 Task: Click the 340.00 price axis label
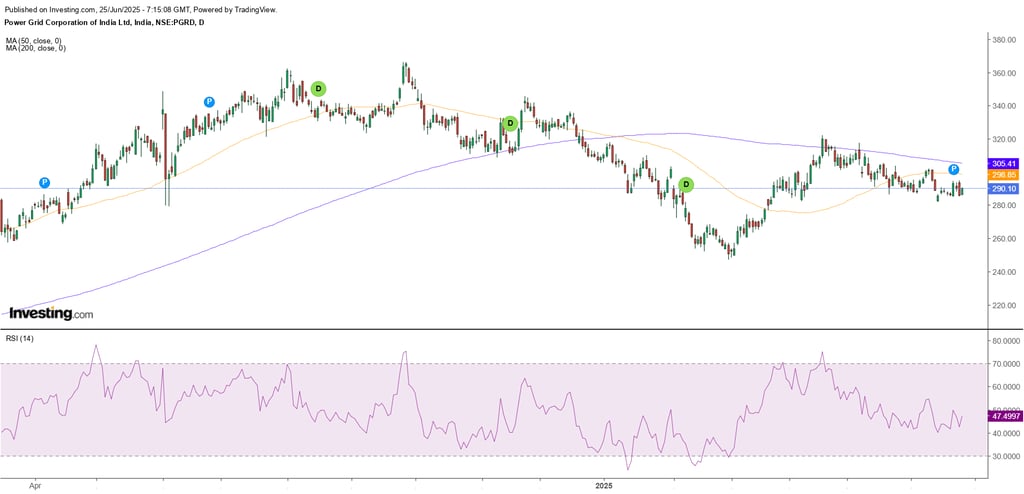click(1006, 106)
